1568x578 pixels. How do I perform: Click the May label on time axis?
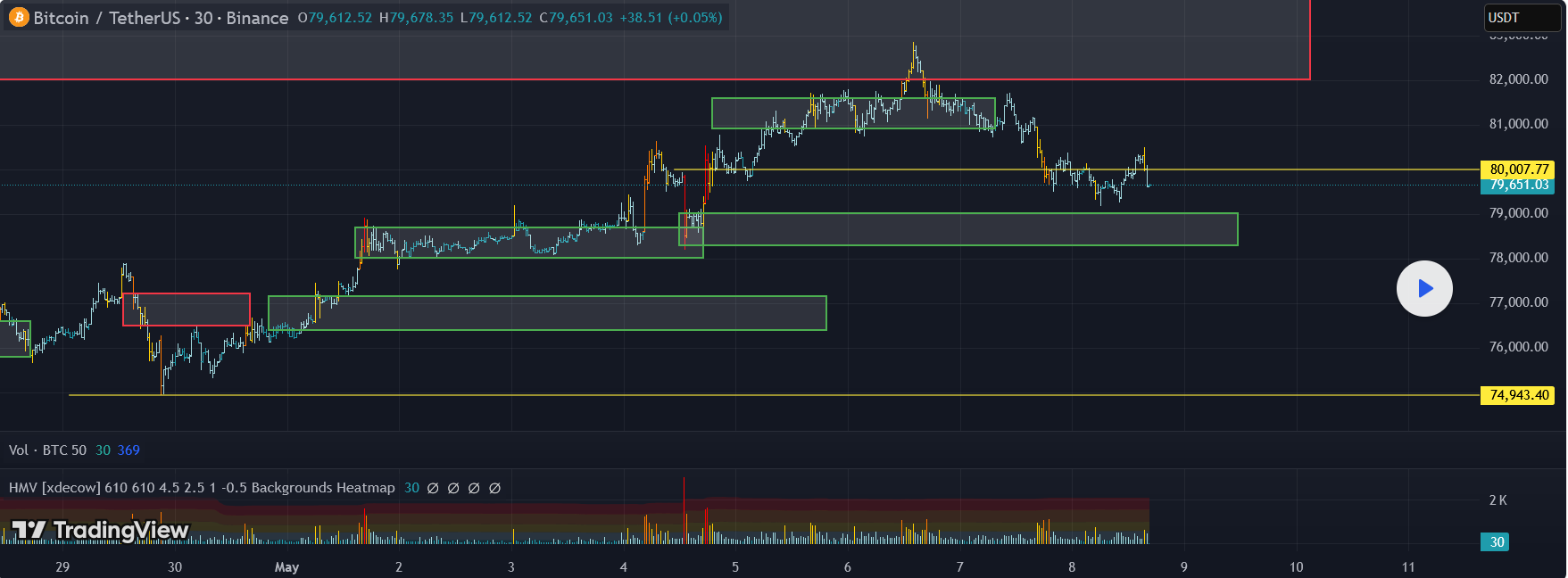point(286,567)
